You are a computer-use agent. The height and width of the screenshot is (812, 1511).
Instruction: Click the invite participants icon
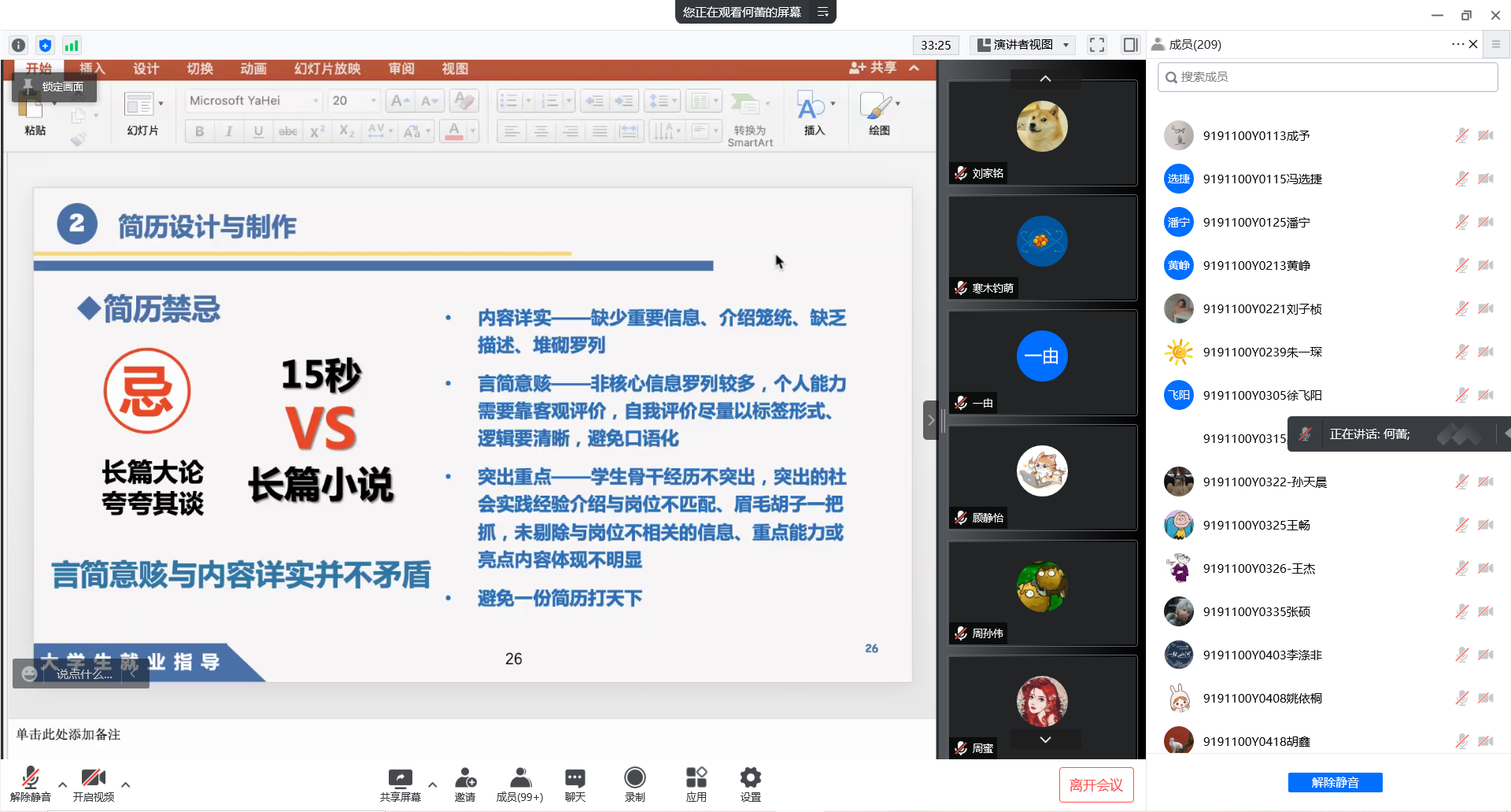465,784
